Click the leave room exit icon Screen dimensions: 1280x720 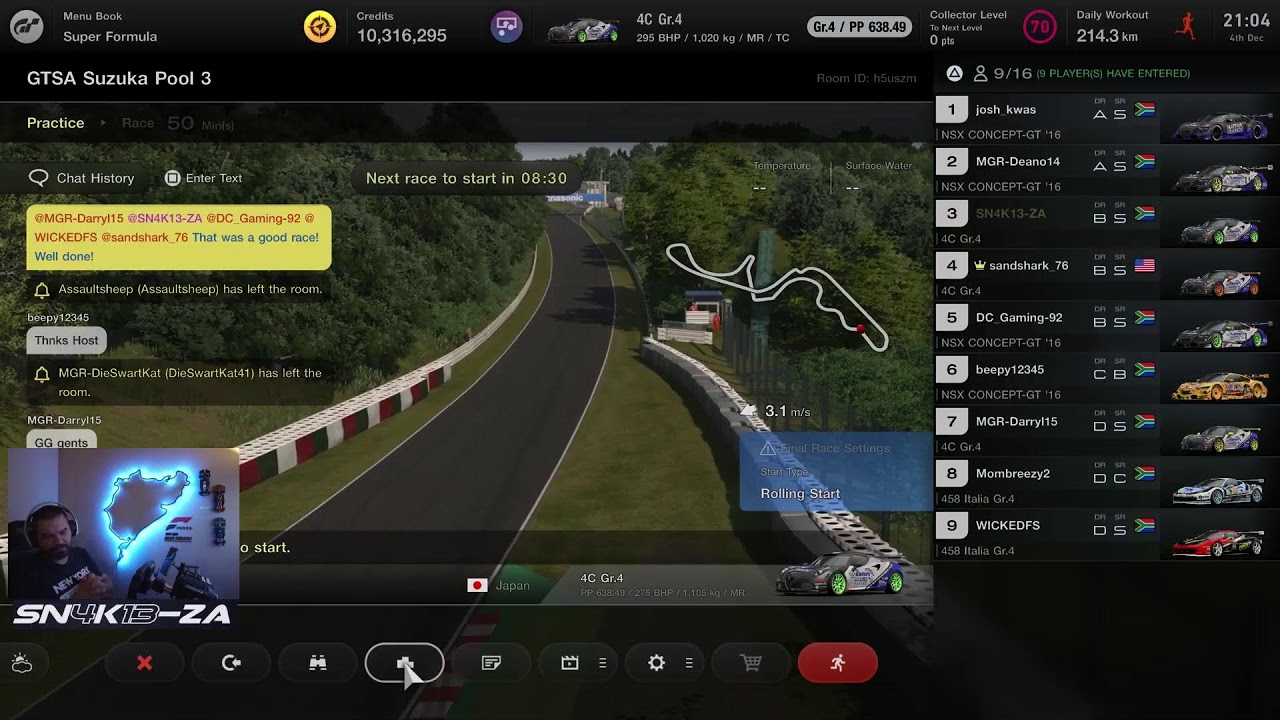click(x=231, y=663)
